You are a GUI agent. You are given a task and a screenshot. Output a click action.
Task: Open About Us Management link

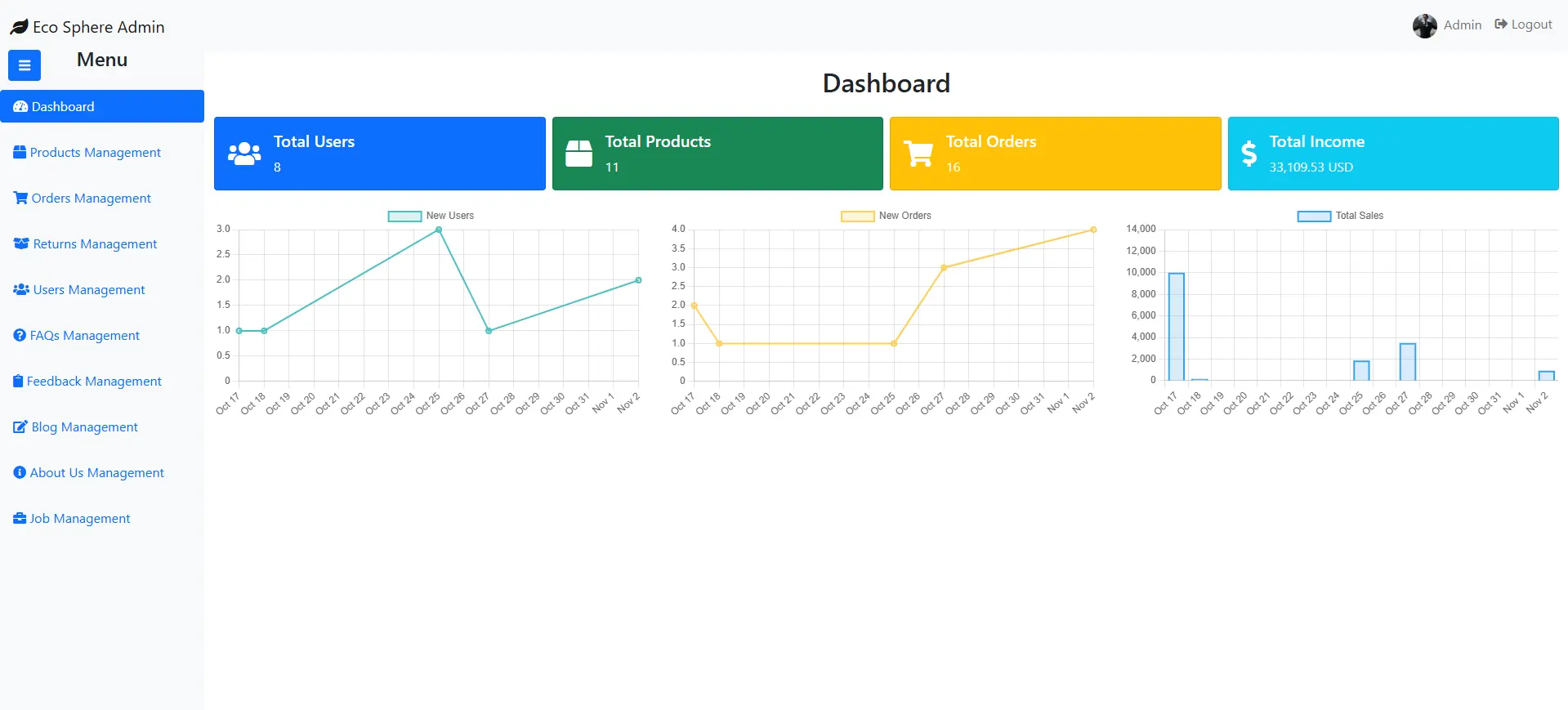(x=96, y=473)
